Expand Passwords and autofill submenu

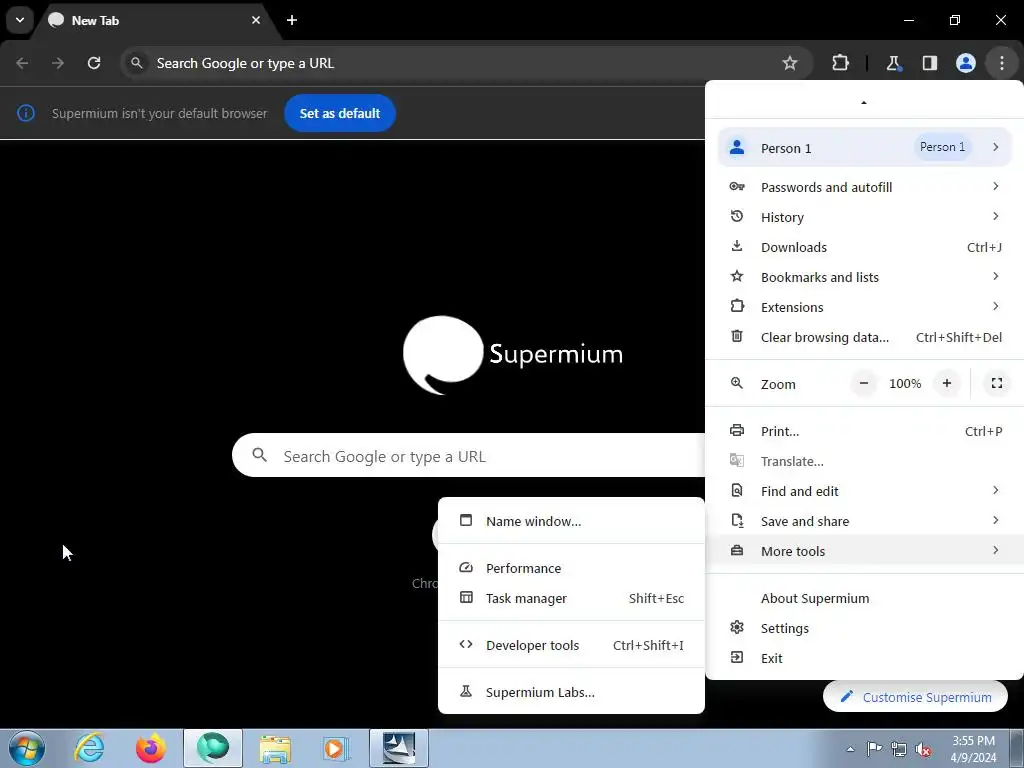click(x=864, y=187)
